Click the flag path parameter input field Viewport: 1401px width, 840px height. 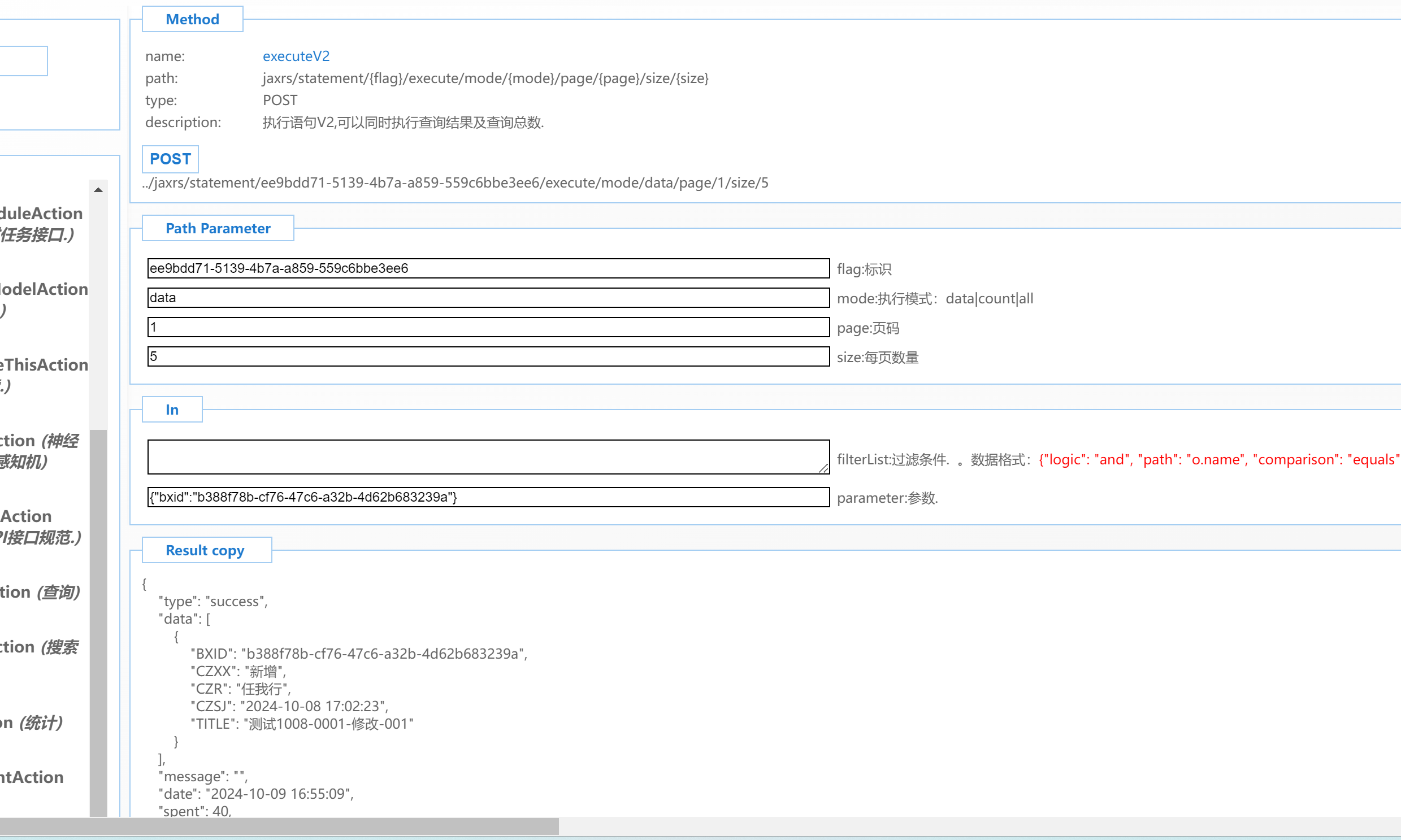488,268
